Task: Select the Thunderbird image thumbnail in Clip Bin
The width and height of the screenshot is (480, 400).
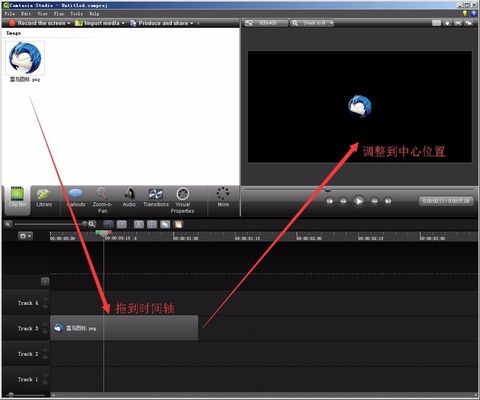Action: click(25, 58)
